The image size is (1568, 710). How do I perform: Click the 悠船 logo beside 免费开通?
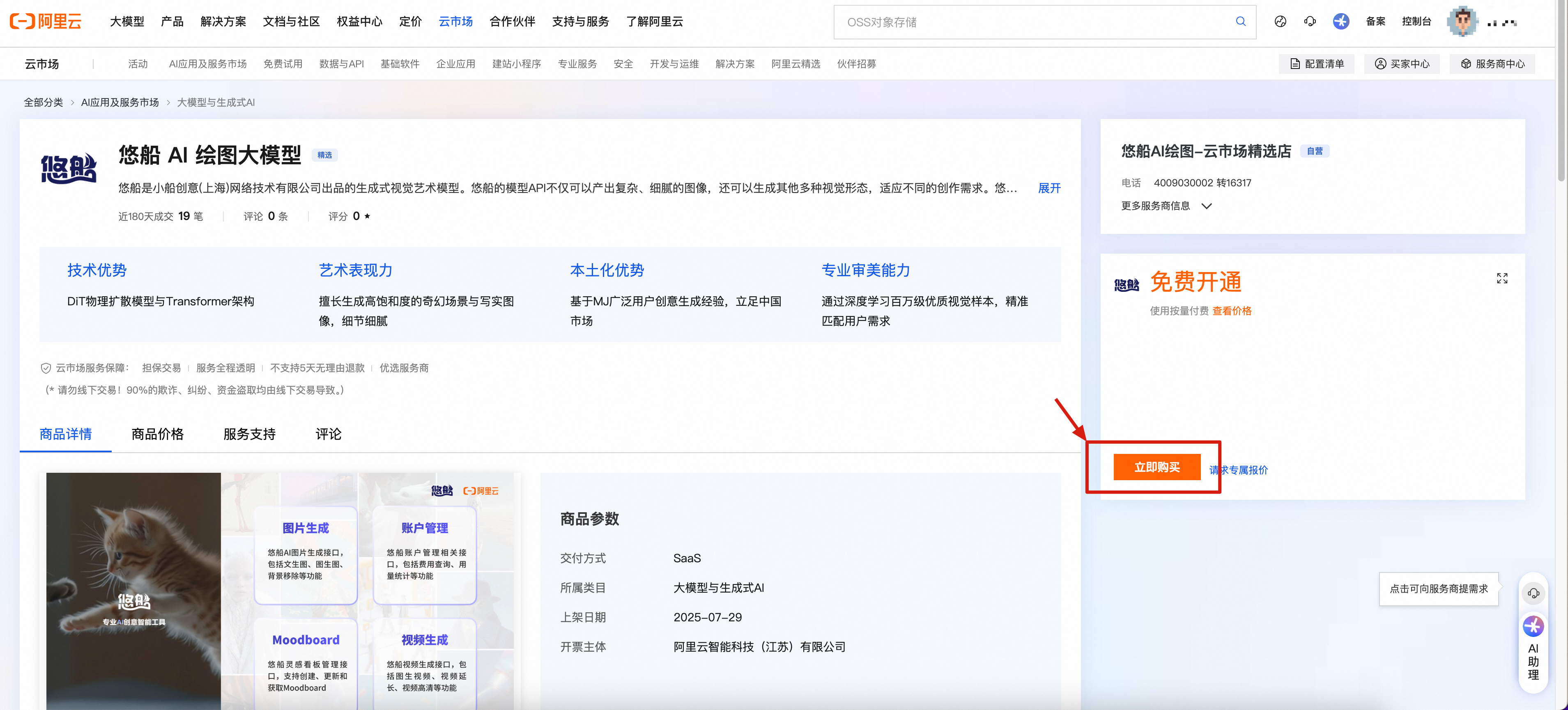[1126, 284]
